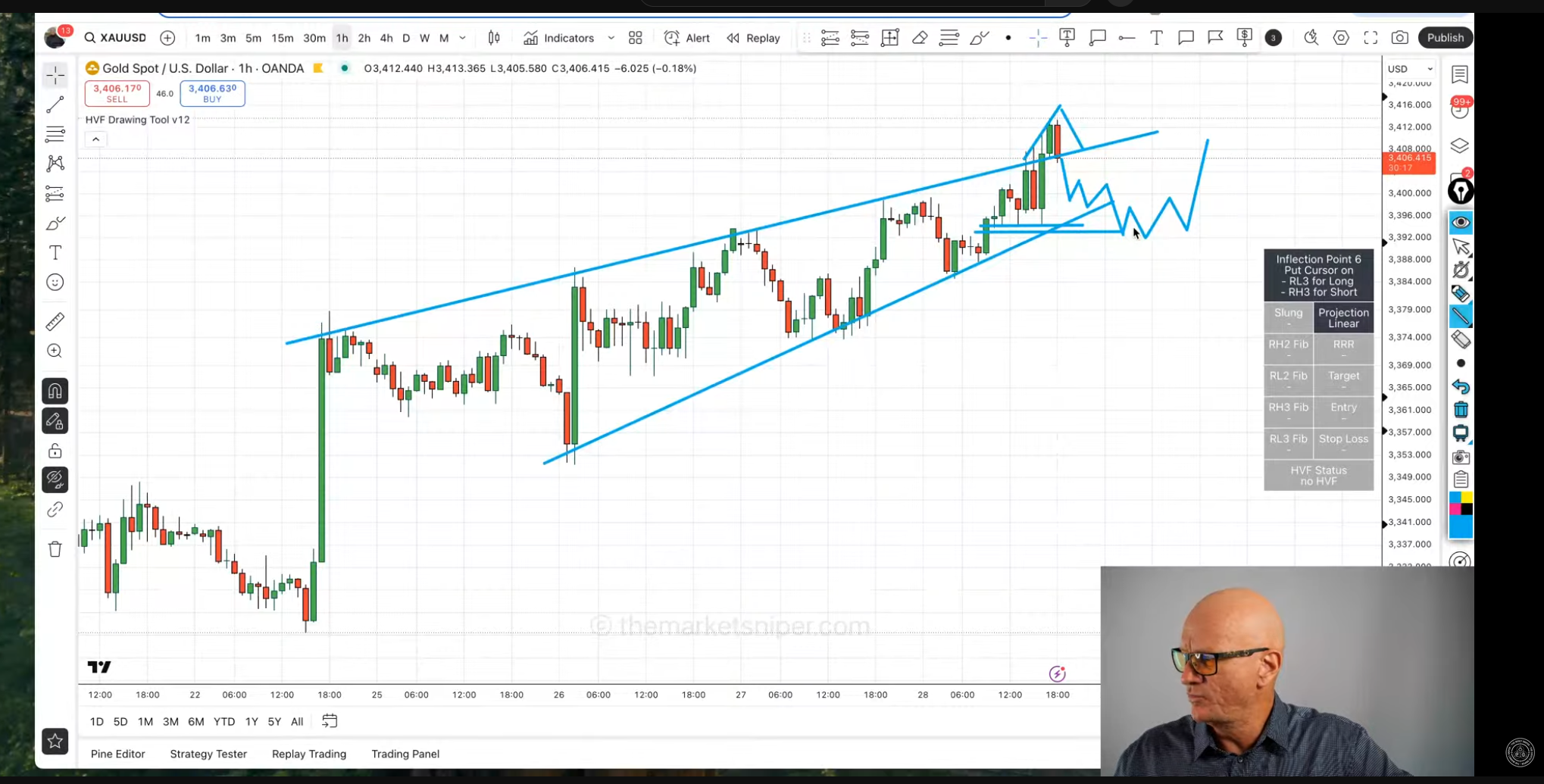Remove objects with the left trash icon
The height and width of the screenshot is (784, 1544).
point(55,549)
